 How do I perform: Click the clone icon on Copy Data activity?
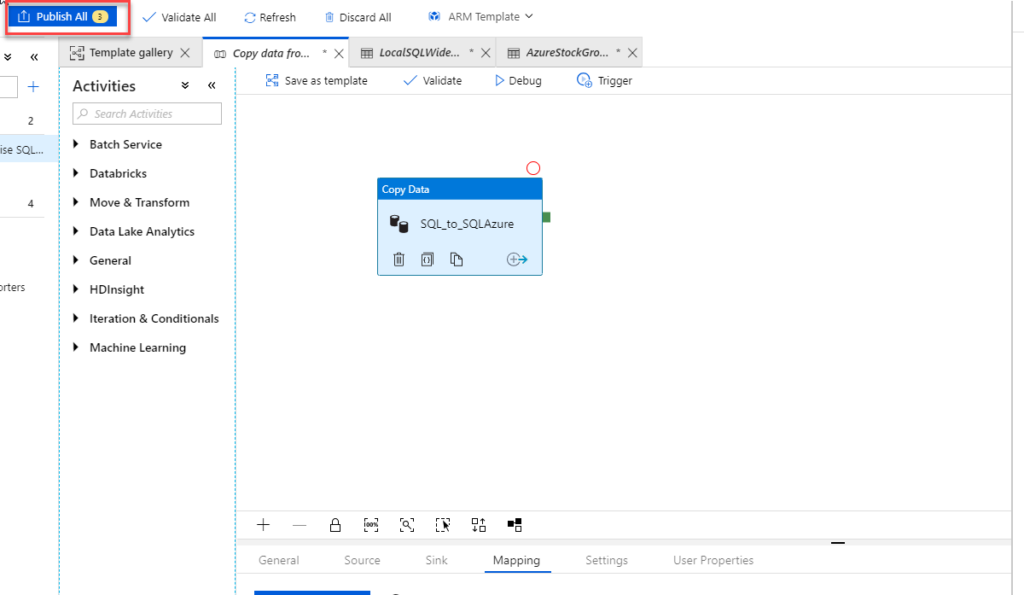[456, 259]
